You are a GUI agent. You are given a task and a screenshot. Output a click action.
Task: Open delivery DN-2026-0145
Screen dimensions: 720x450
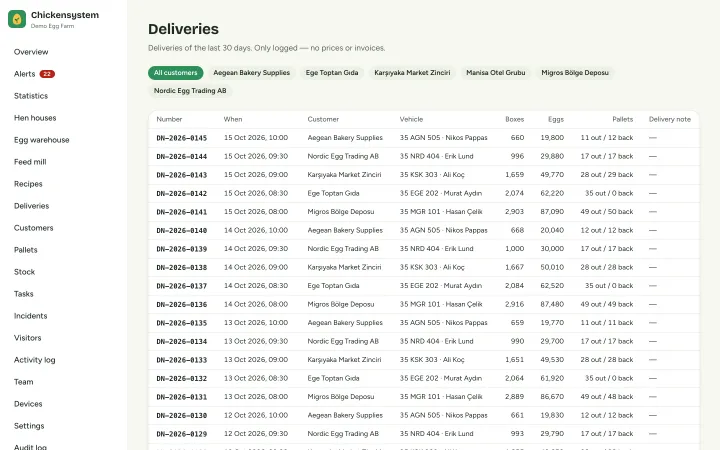[182, 138]
